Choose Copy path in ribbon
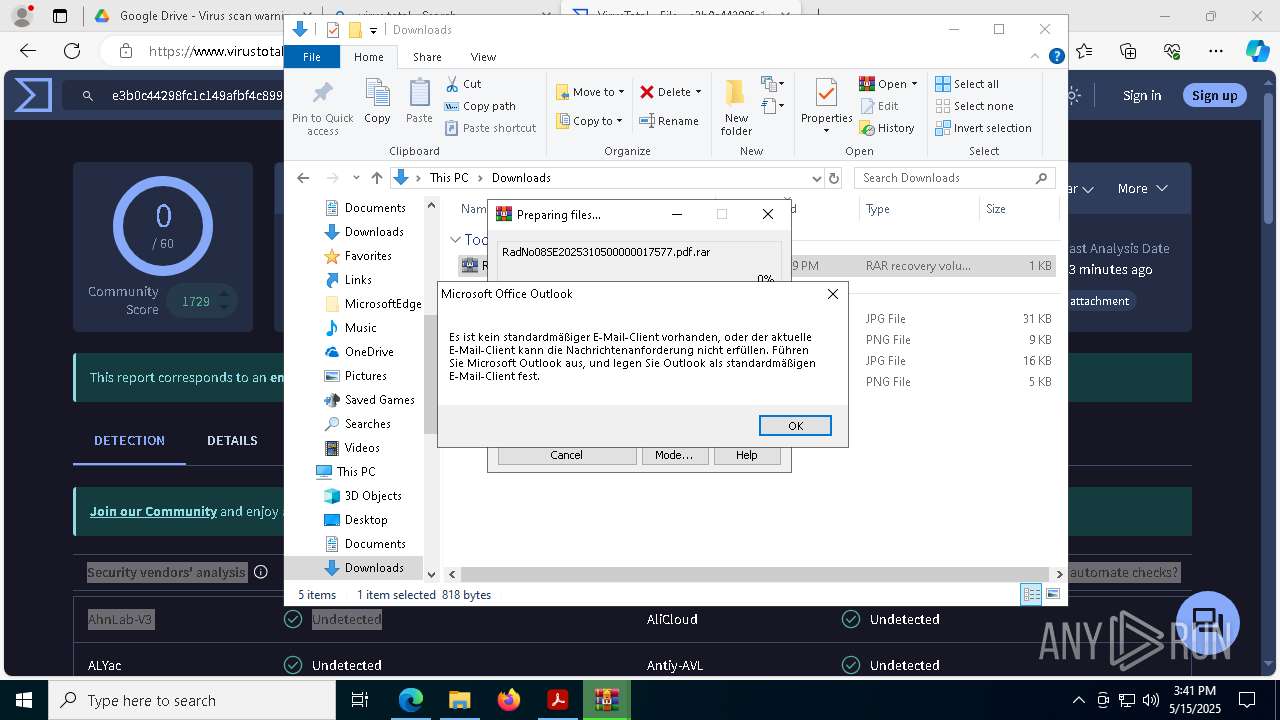The height and width of the screenshot is (720, 1280). click(480, 106)
